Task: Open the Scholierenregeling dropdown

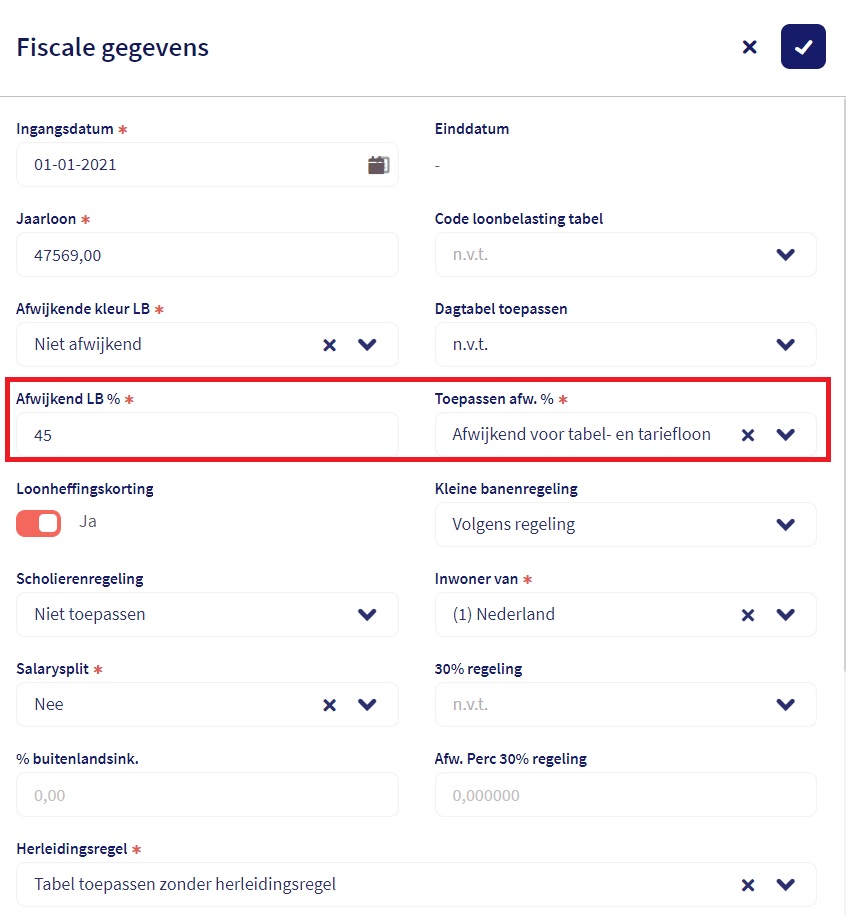Action: pos(367,615)
